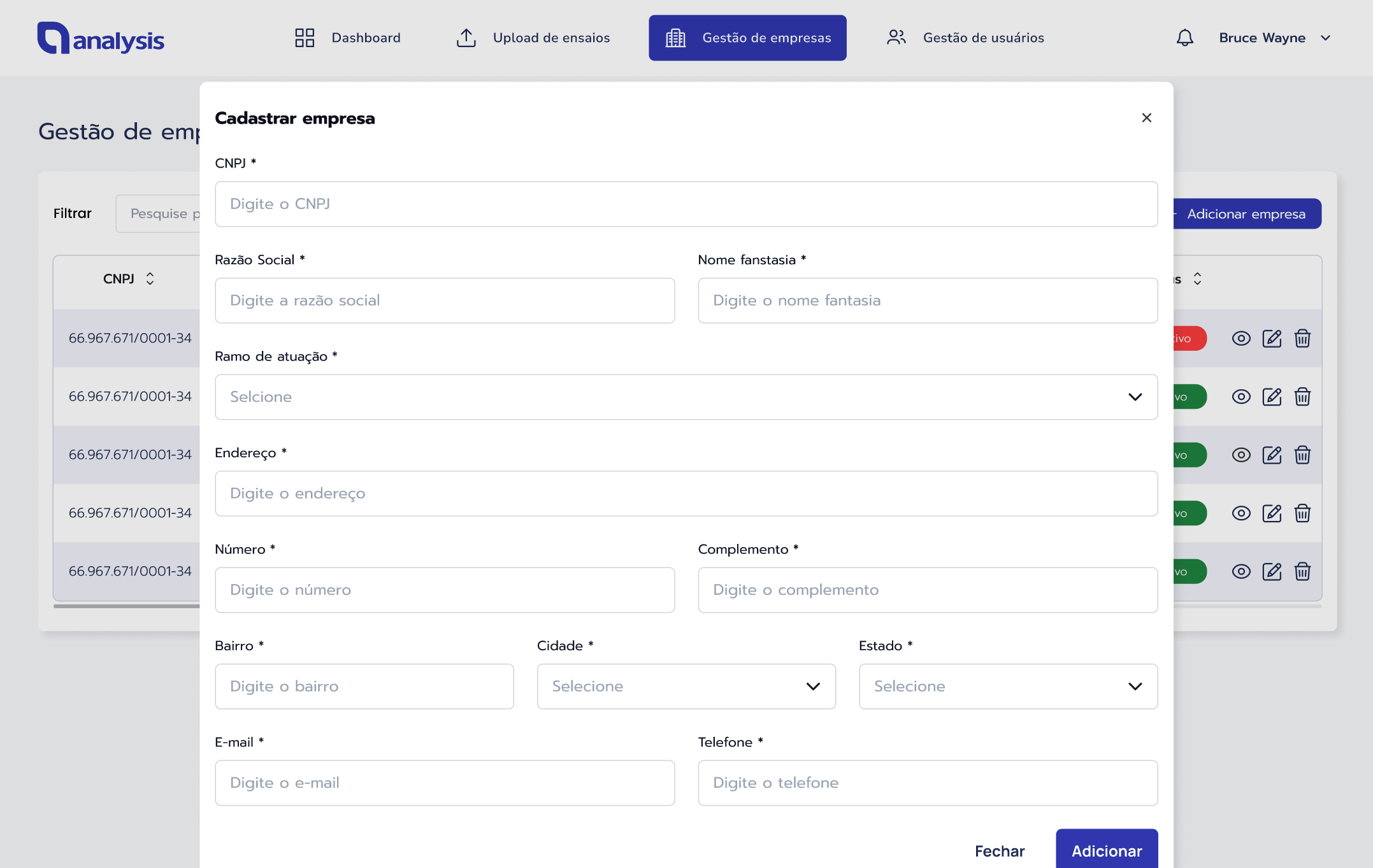Image resolution: width=1373 pixels, height=868 pixels.
Task: Click the analysis logo
Action: click(x=101, y=38)
